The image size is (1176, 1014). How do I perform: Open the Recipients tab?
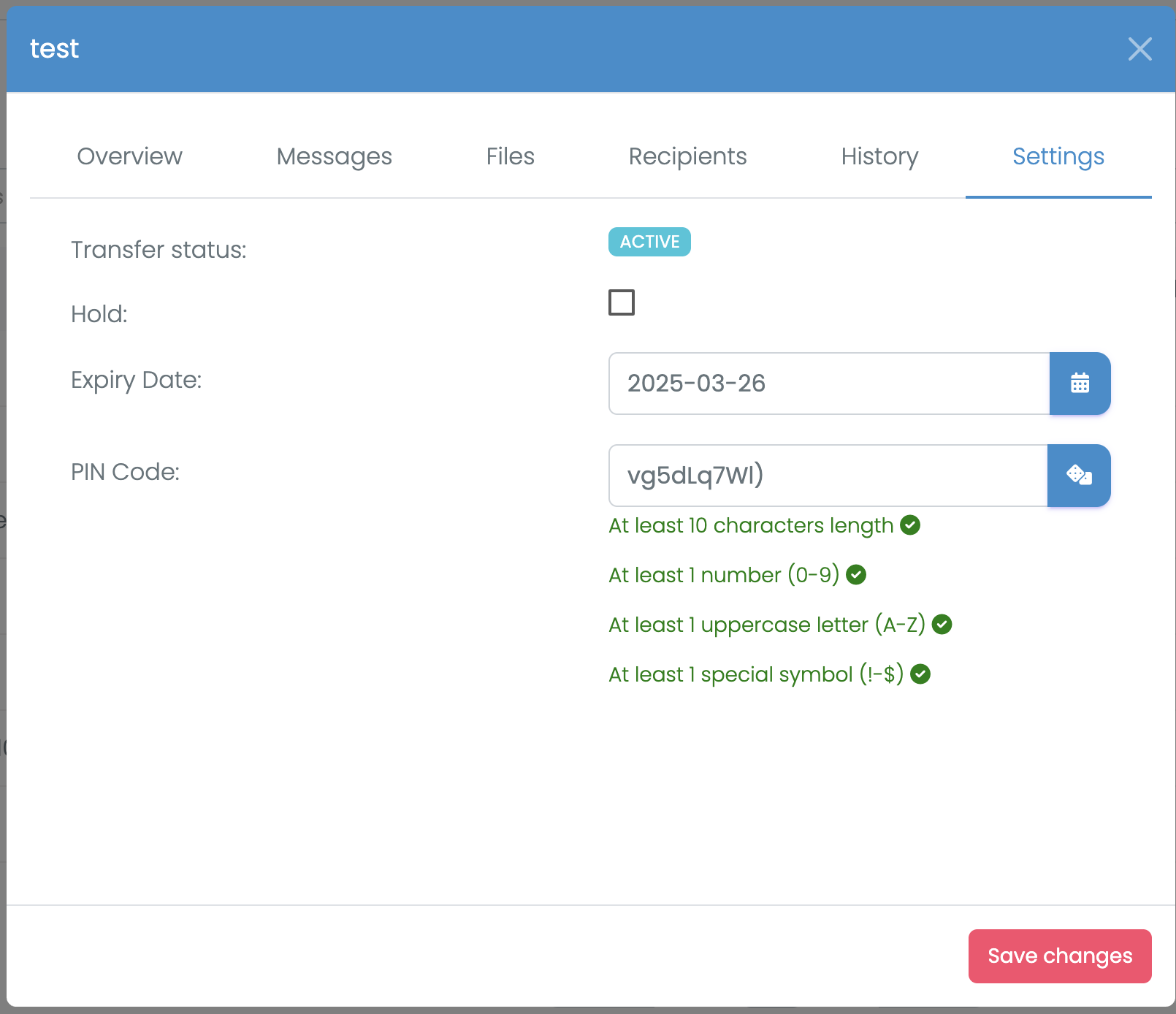687,156
